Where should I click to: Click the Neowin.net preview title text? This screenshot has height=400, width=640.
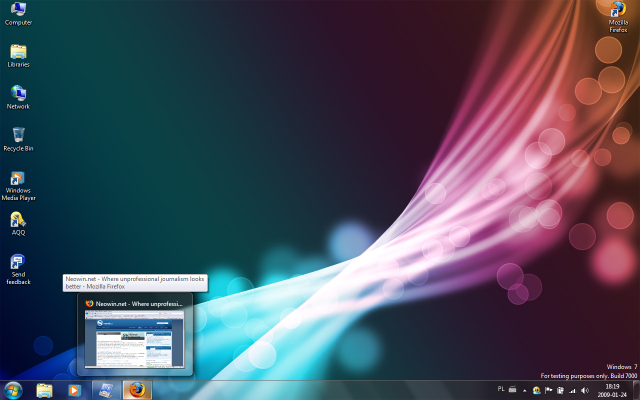[139, 304]
